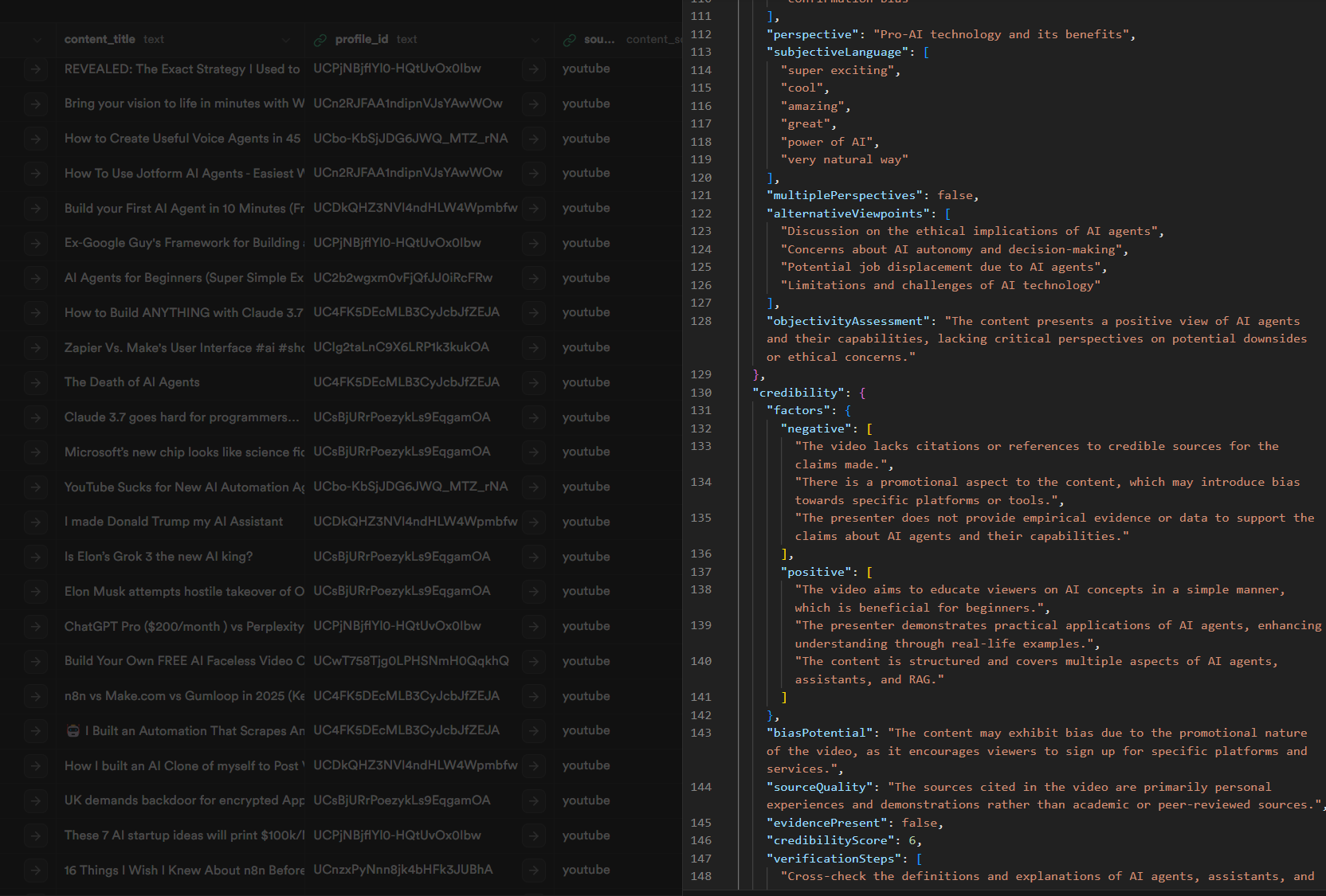Open arrow before 'I made Donald Trump my AI Assistant'
This screenshot has width=1326, height=896.
35,522
